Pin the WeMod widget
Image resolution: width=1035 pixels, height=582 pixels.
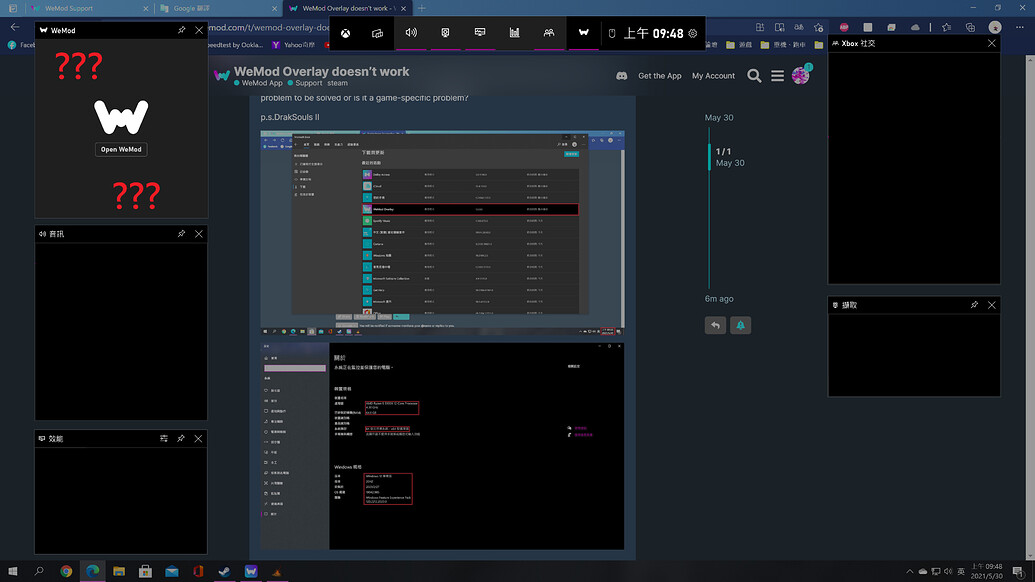coord(181,30)
